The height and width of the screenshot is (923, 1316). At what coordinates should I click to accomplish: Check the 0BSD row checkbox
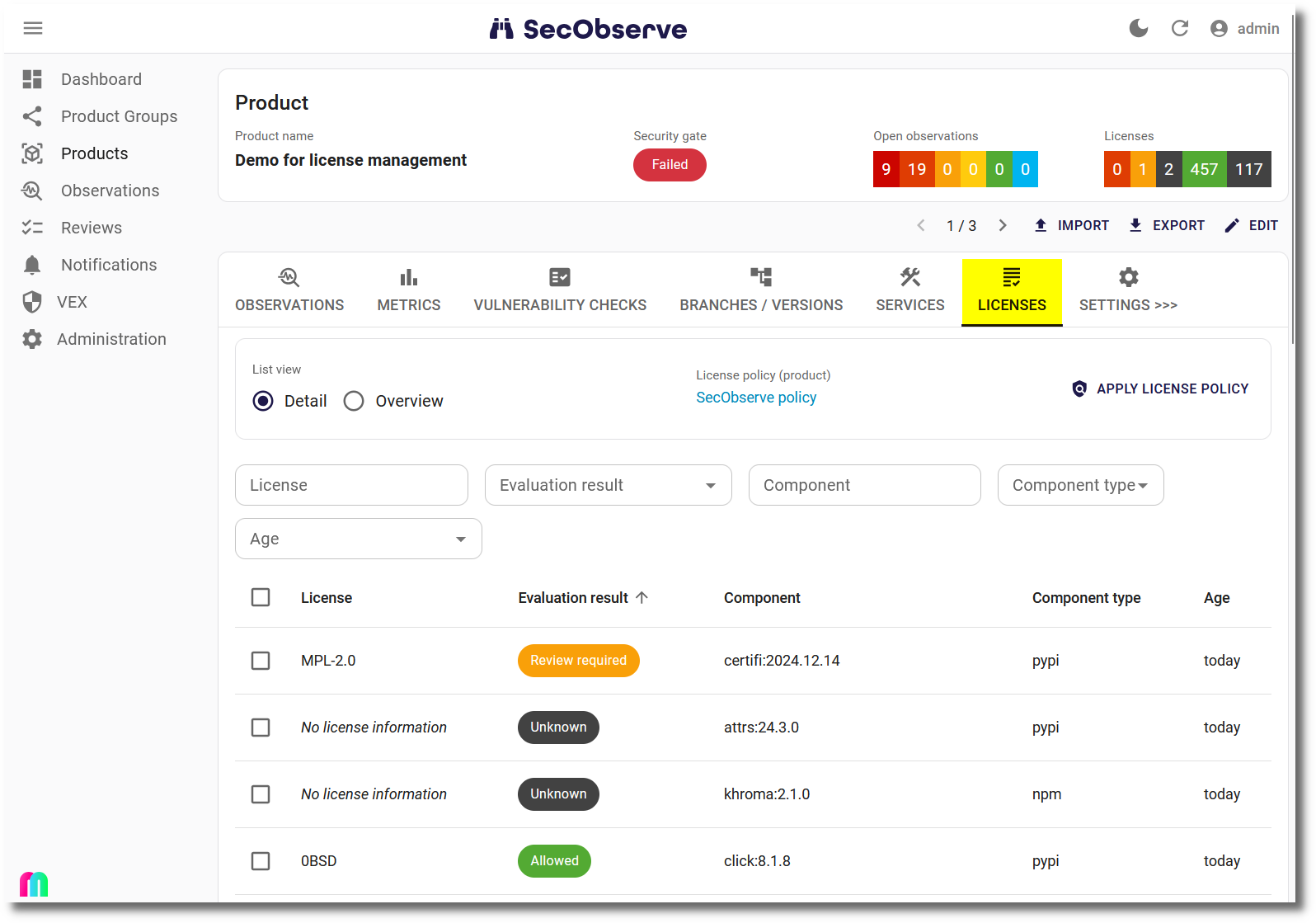click(x=261, y=861)
